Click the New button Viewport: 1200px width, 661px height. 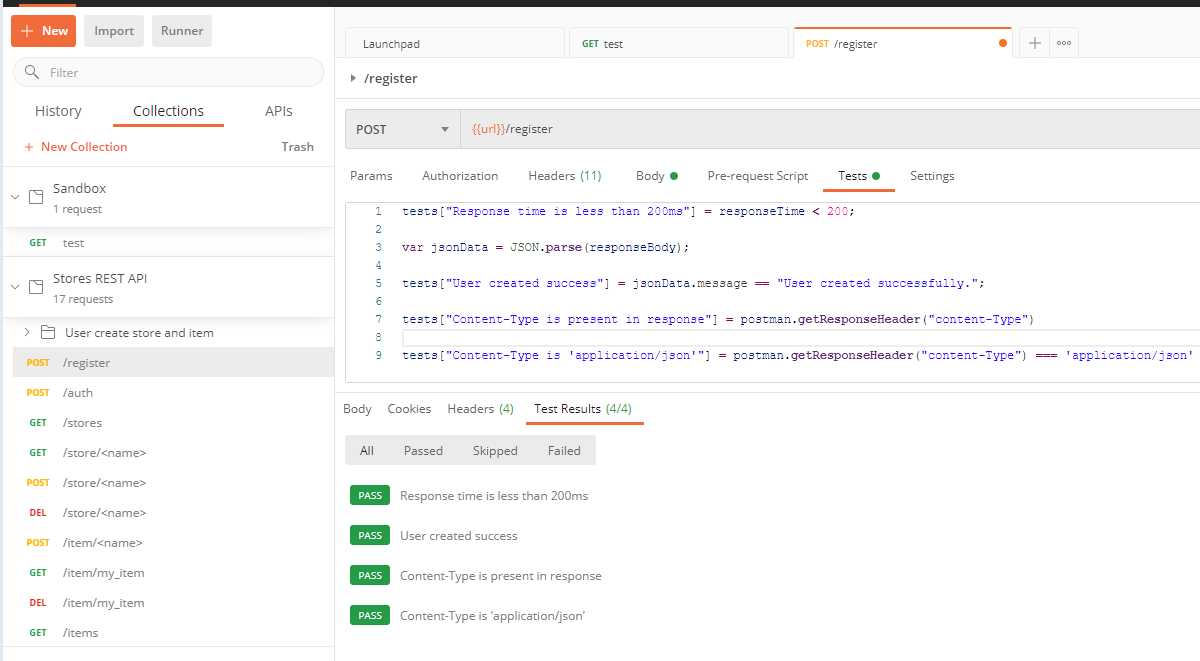(x=43, y=31)
